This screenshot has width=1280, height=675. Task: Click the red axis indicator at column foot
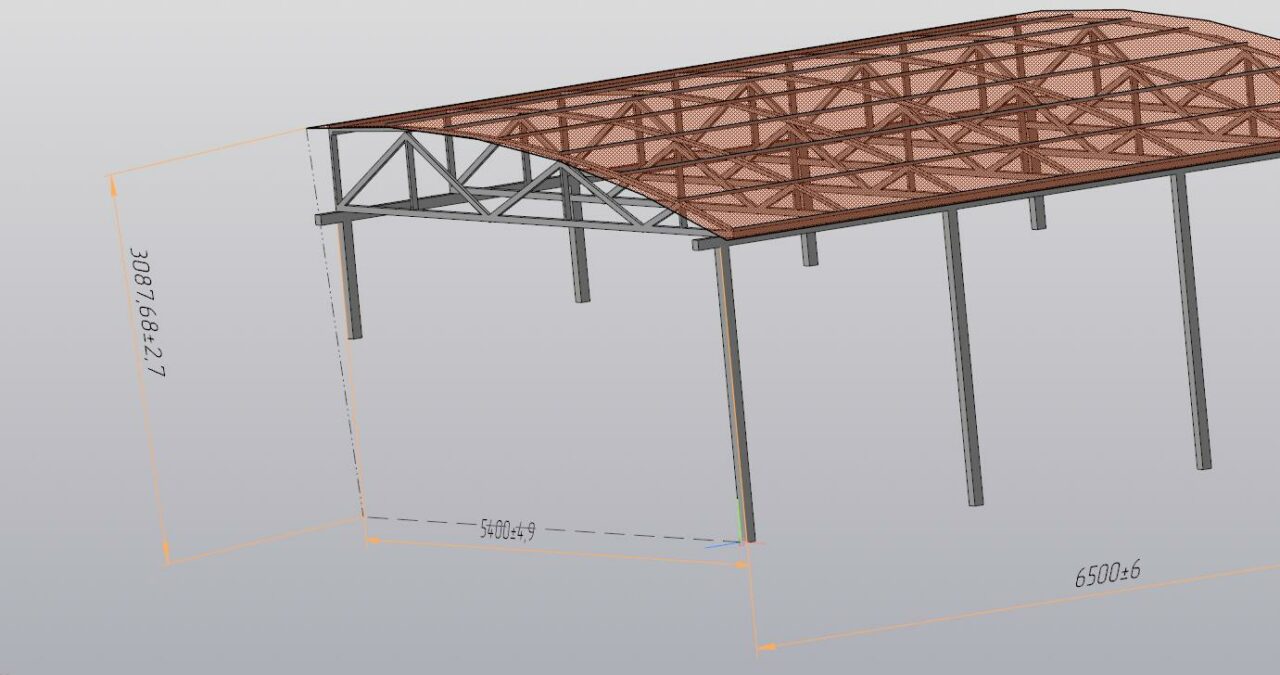point(757,543)
